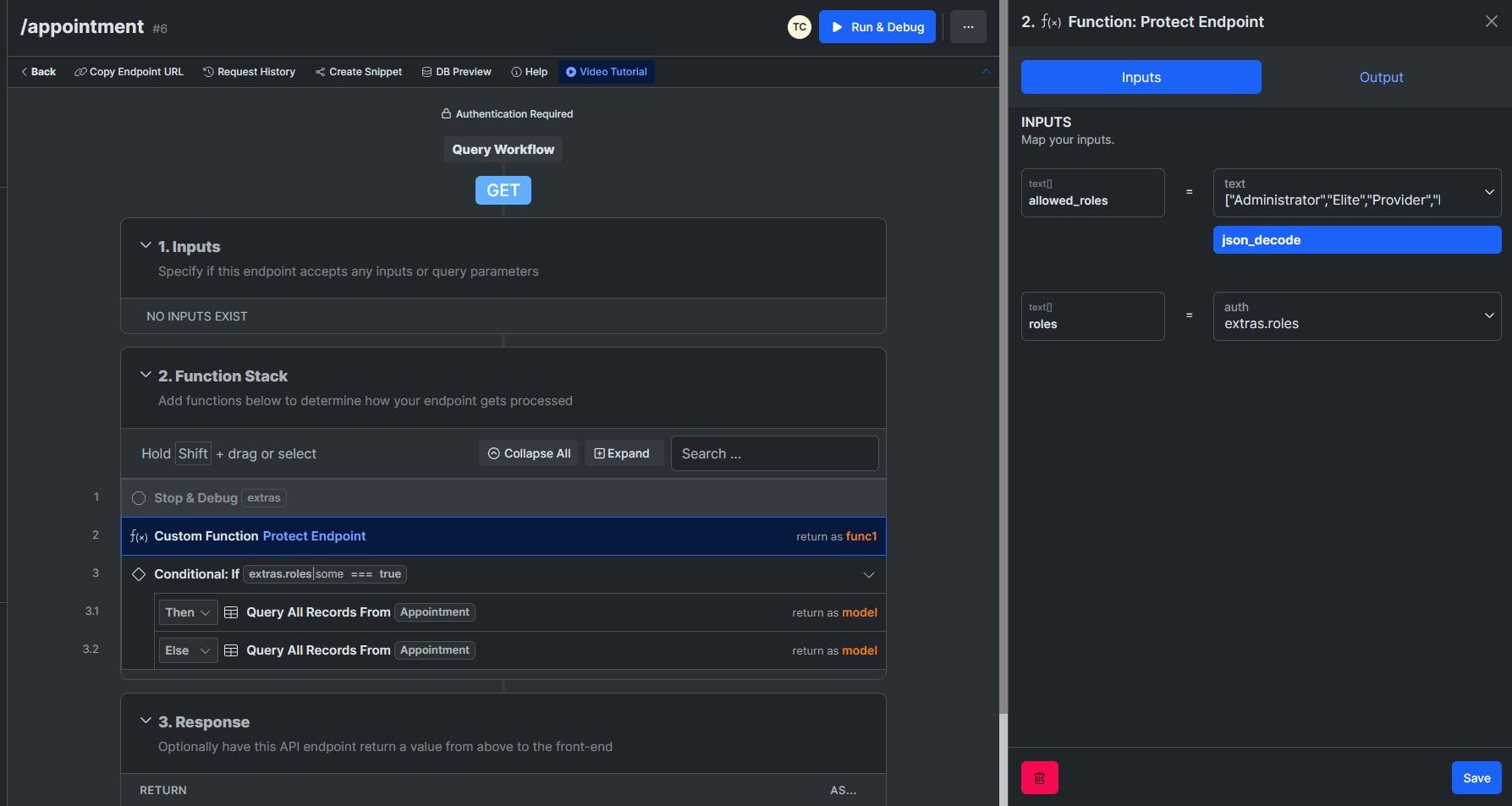Viewport: 1512px width, 806px height.
Task: Delete the function with red trash button
Action: pos(1040,778)
